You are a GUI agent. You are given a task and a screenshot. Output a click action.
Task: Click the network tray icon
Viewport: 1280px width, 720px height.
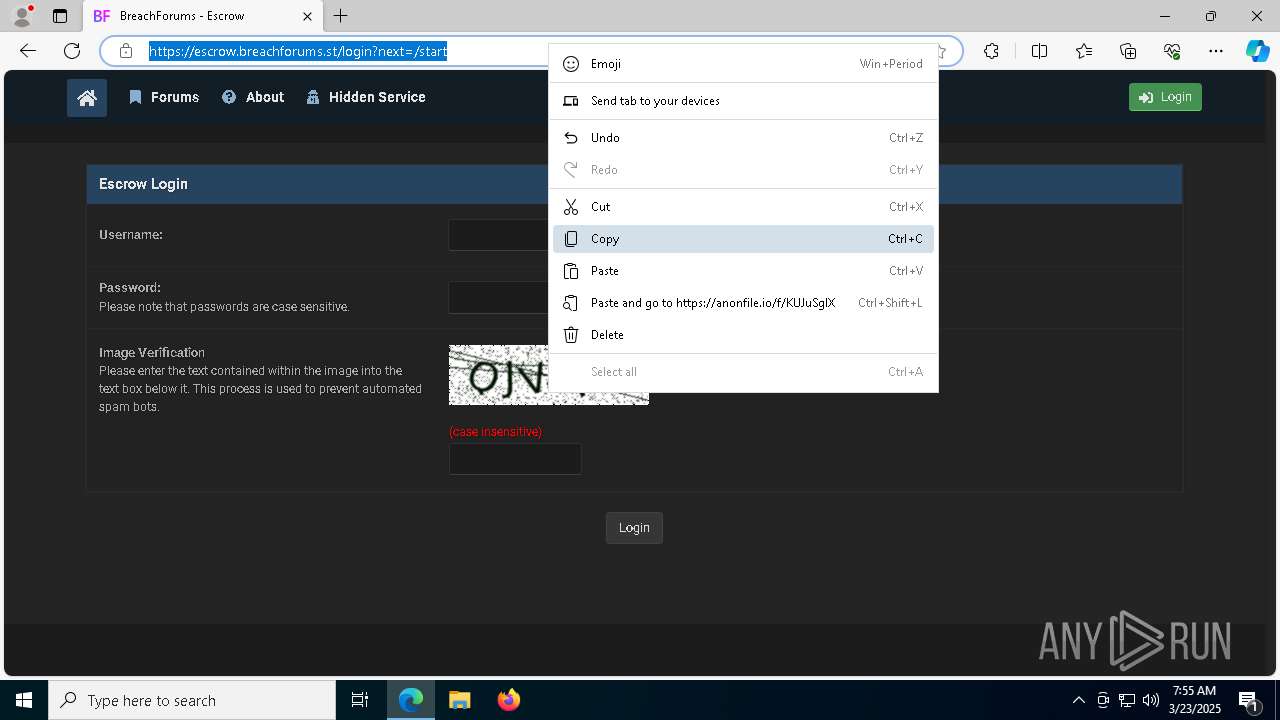click(1127, 700)
